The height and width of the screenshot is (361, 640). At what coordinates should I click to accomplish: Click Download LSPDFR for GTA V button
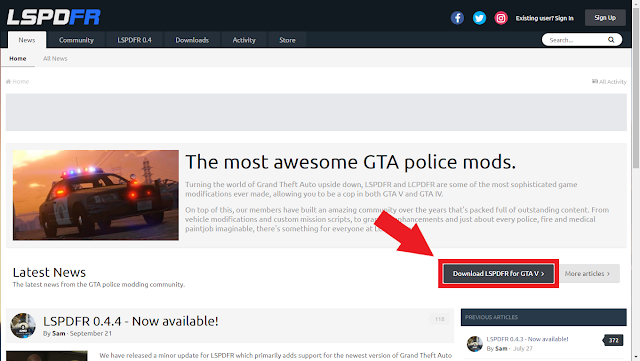click(498, 274)
